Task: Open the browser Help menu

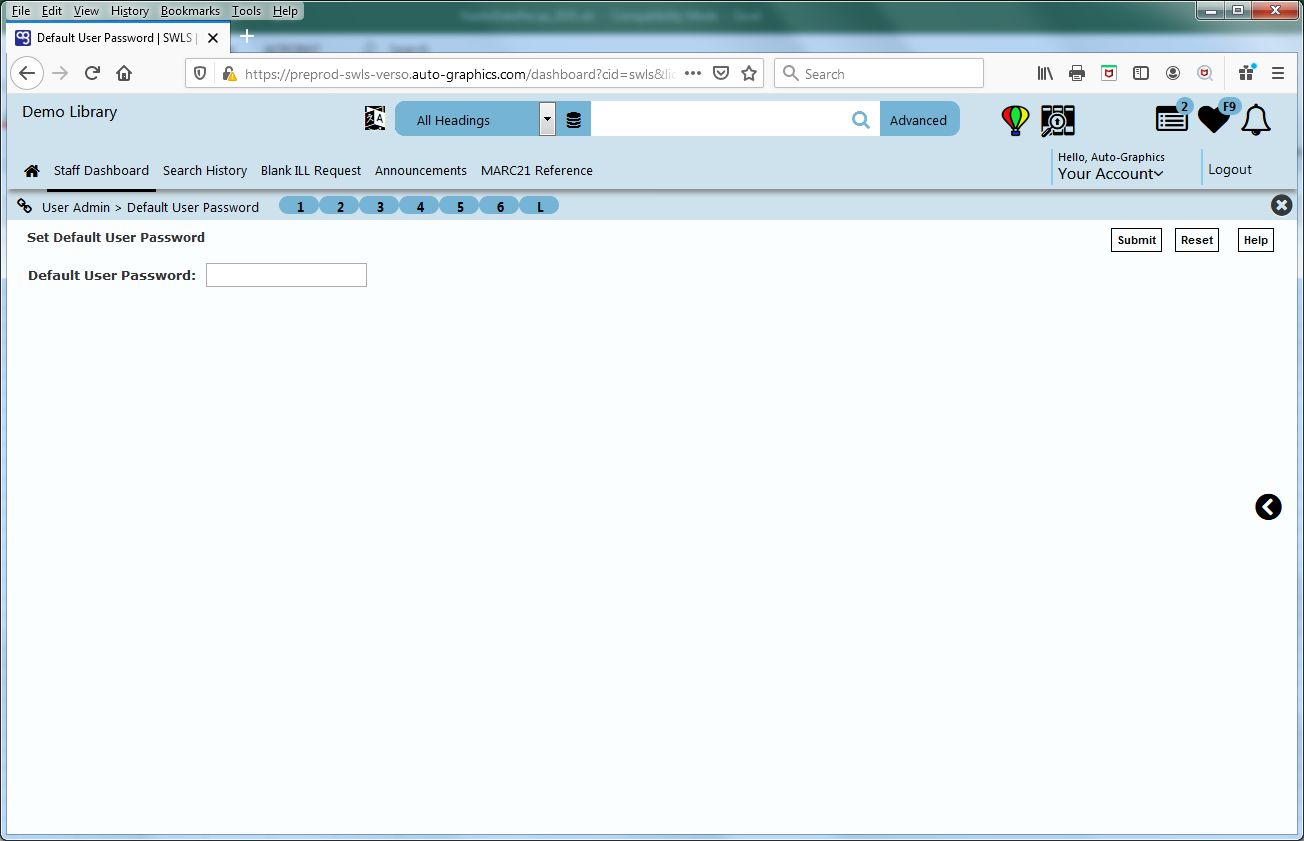Action: (285, 11)
